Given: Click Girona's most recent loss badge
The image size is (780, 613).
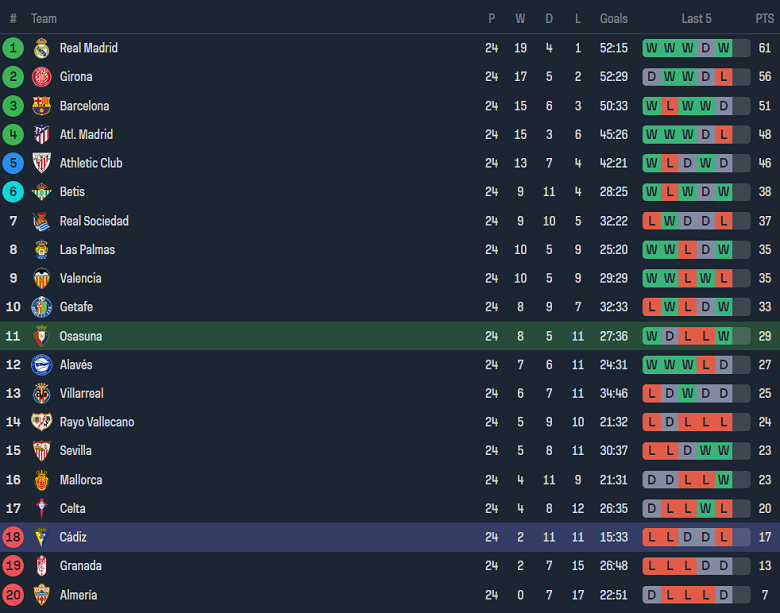Looking at the screenshot, I should [724, 77].
